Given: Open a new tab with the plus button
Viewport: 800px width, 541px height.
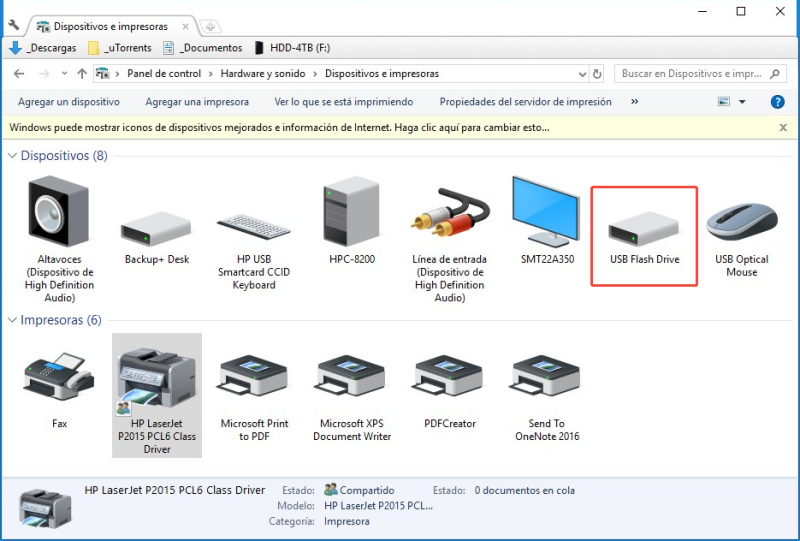Looking at the screenshot, I should (x=210, y=27).
